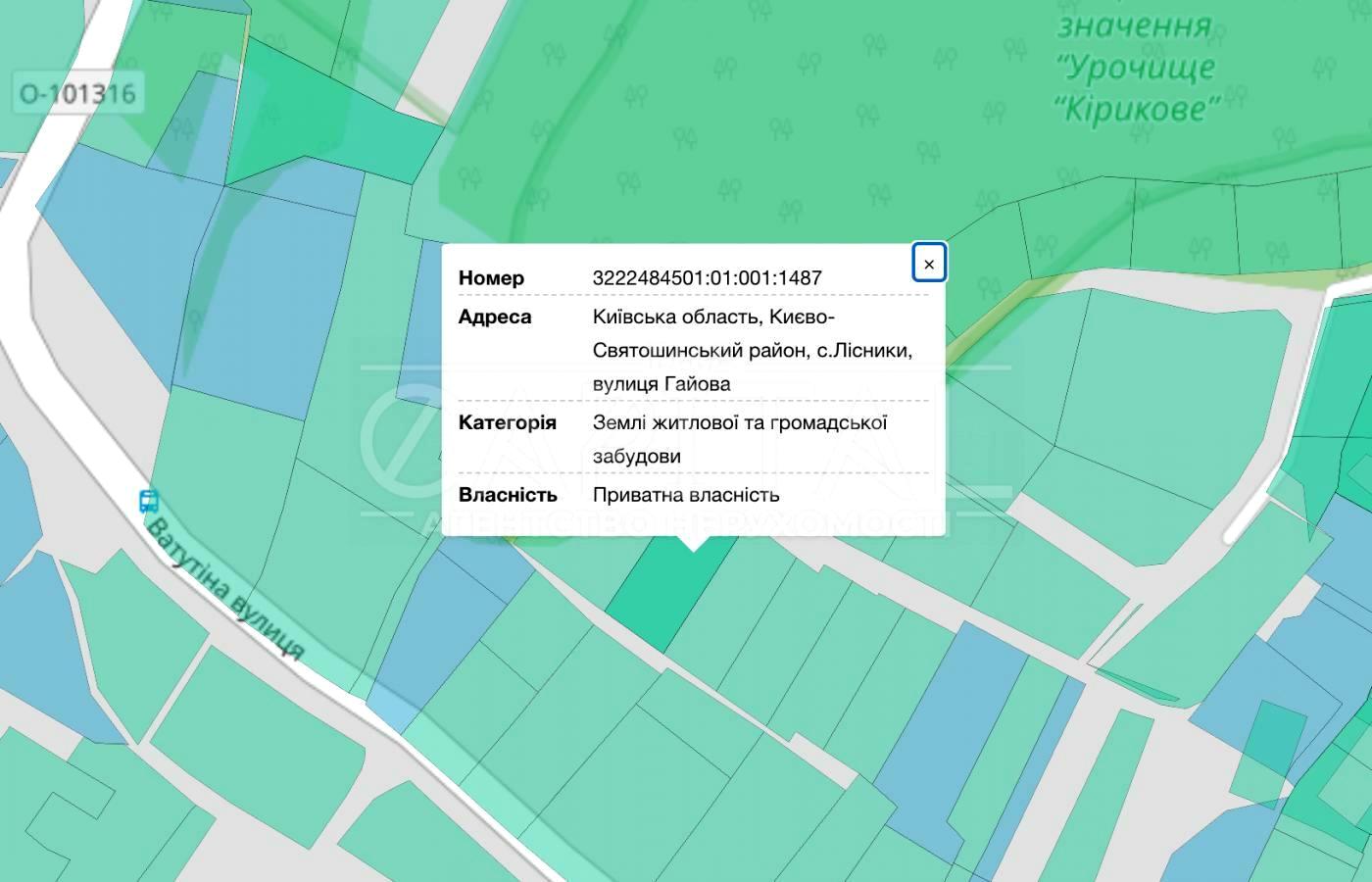This screenshot has width=1372, height=882.
Task: Click the Власність field label
Action: click(508, 495)
